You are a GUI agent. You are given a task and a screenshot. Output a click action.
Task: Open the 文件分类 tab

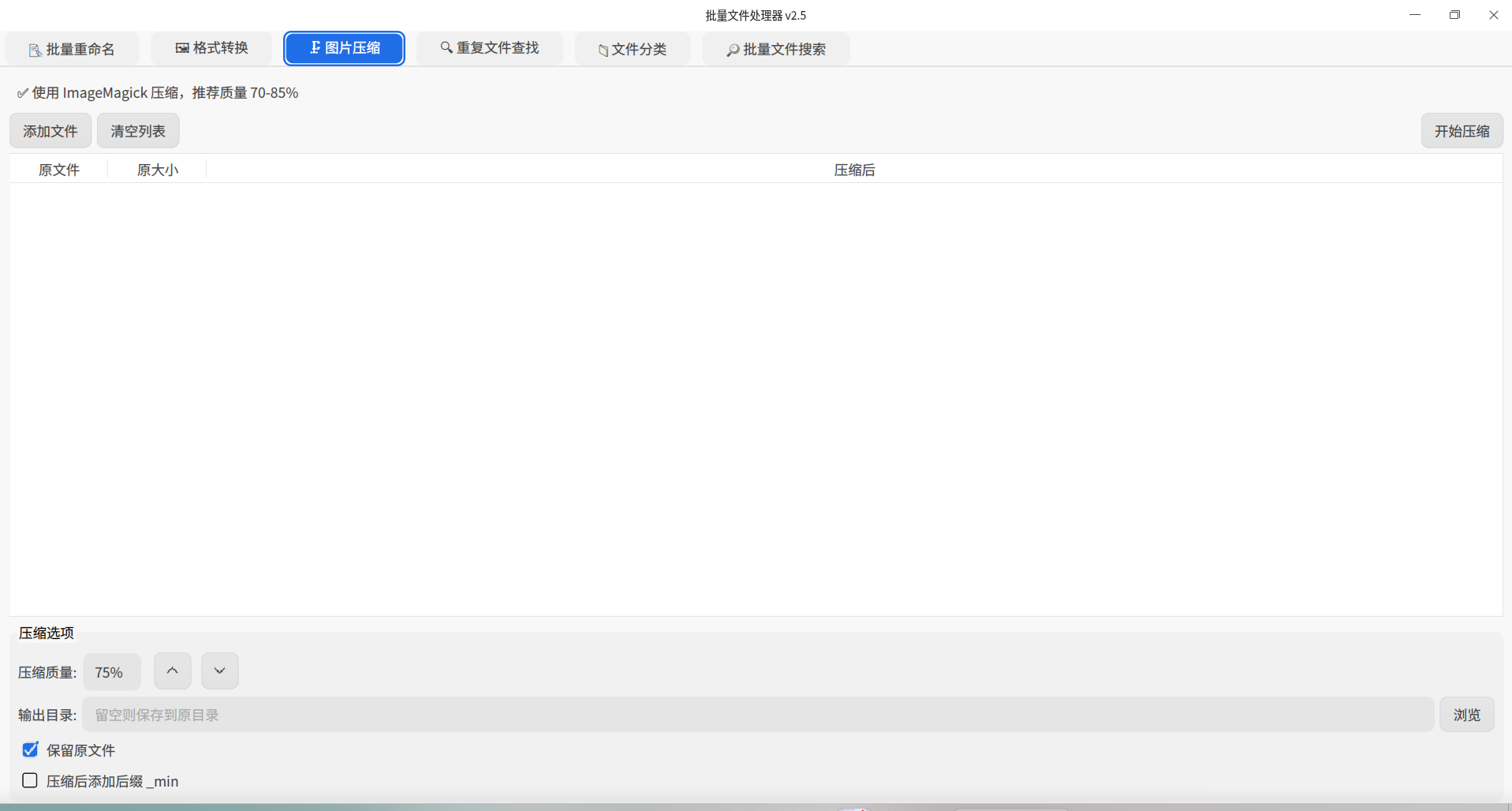(x=632, y=49)
